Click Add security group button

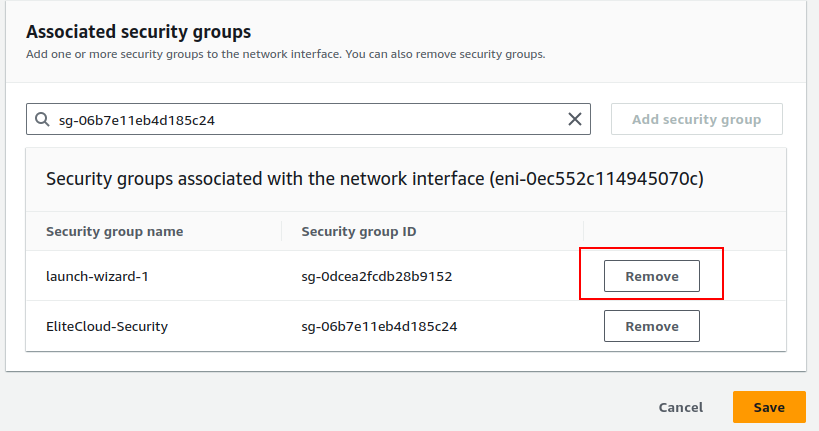click(x=697, y=119)
